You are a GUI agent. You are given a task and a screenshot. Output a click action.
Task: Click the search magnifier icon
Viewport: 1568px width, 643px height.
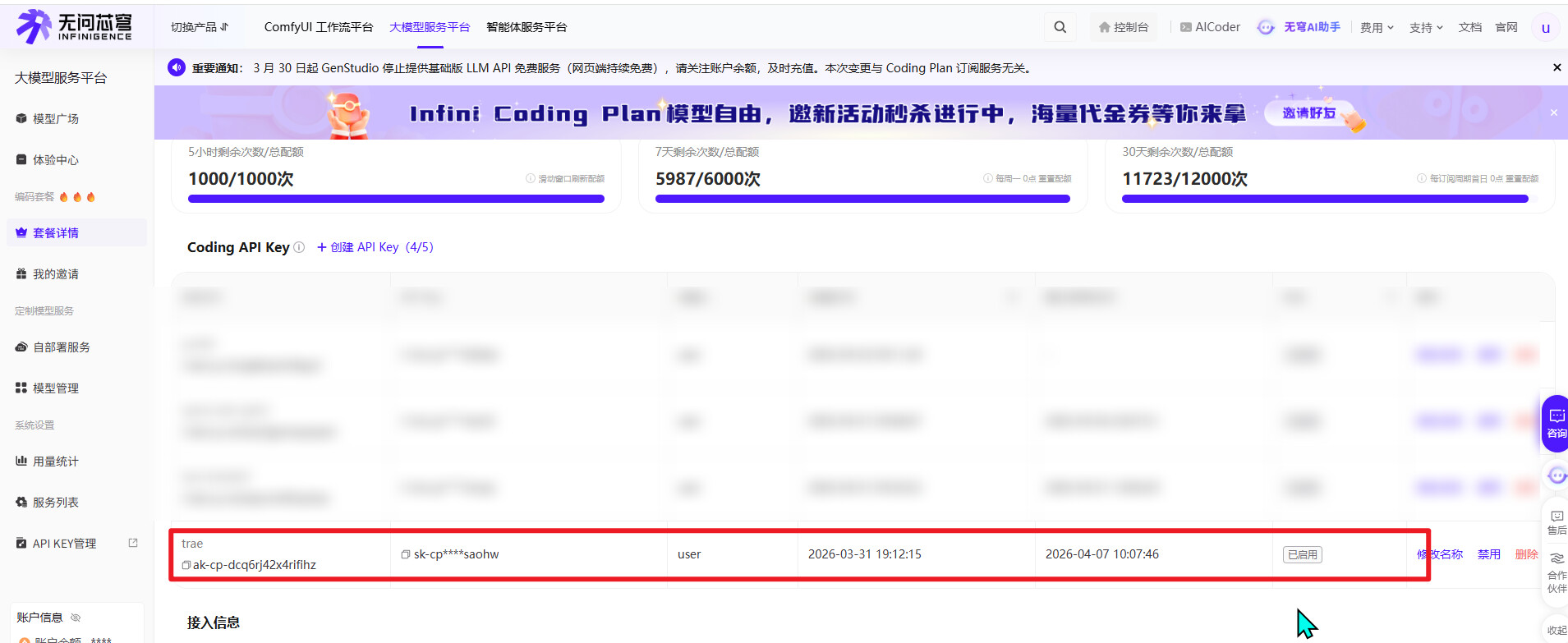(1060, 27)
